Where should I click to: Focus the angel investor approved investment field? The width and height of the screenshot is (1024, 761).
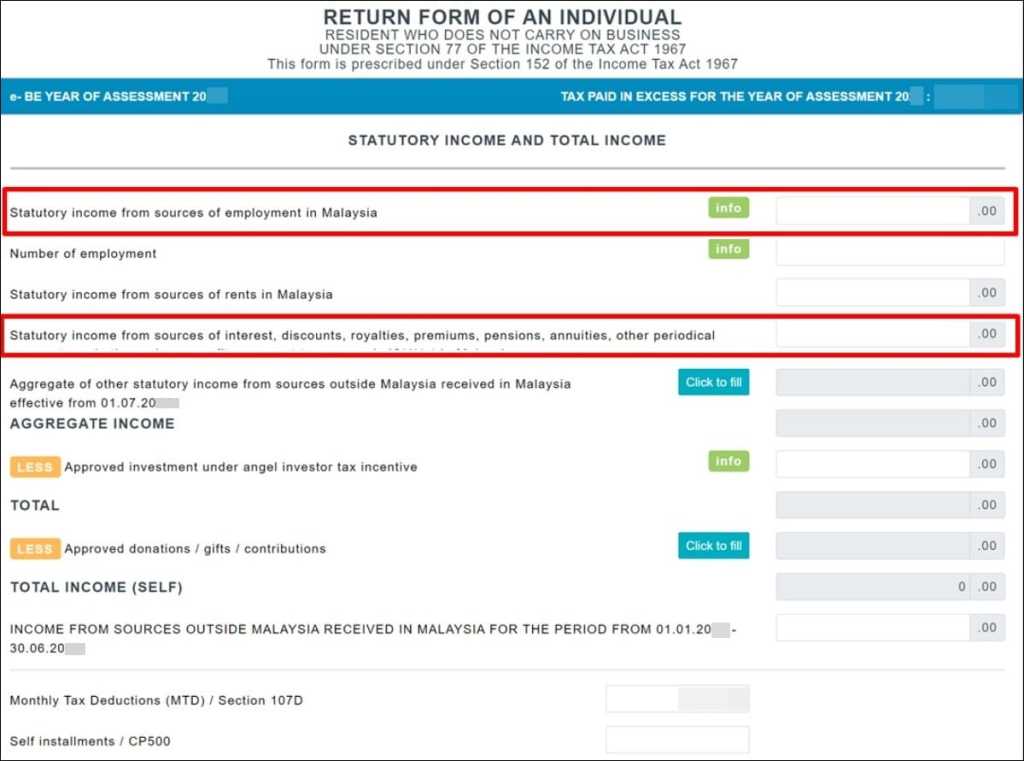[872, 464]
